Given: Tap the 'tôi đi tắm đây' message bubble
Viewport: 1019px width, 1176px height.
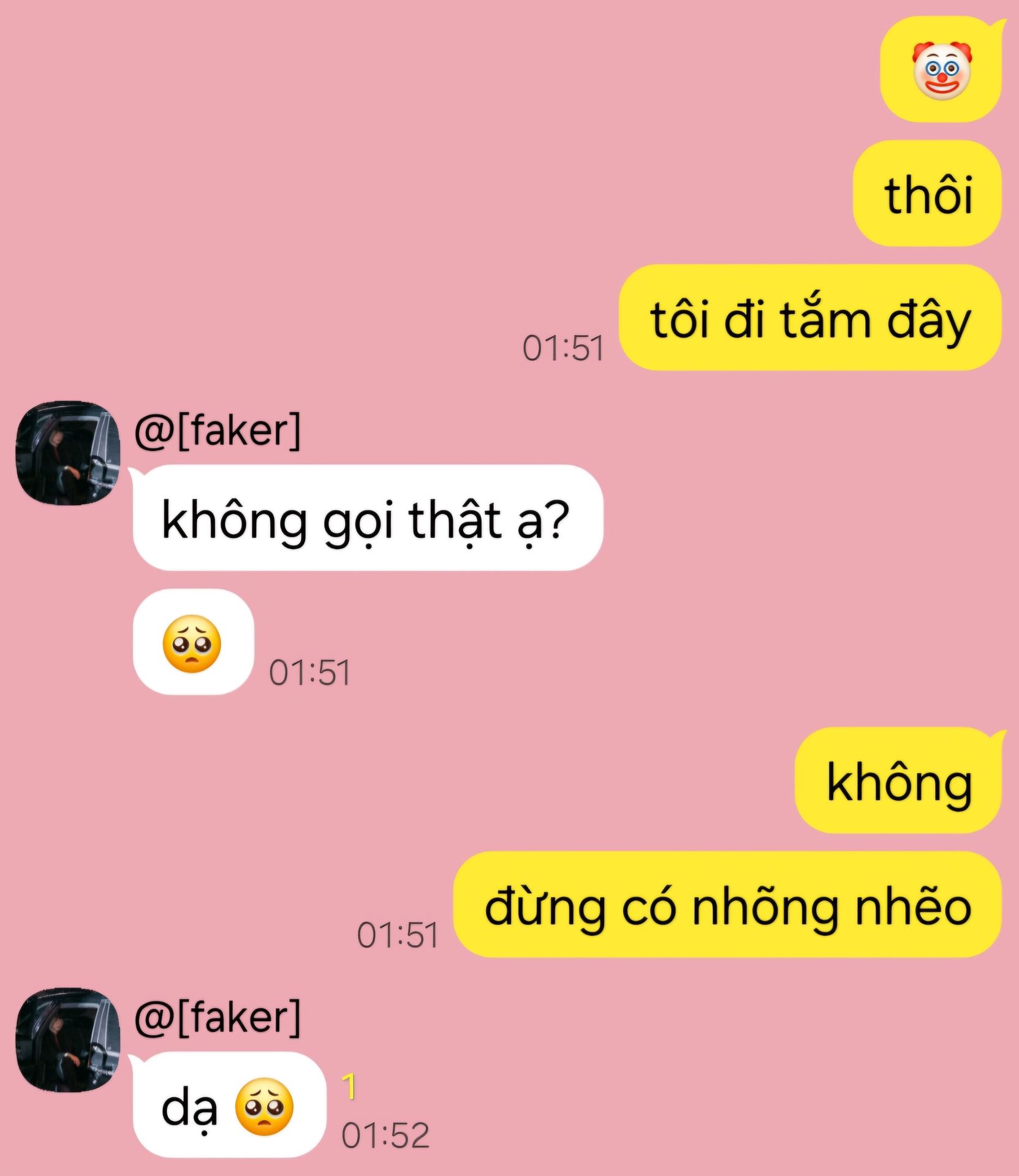Looking at the screenshot, I should pos(810,318).
